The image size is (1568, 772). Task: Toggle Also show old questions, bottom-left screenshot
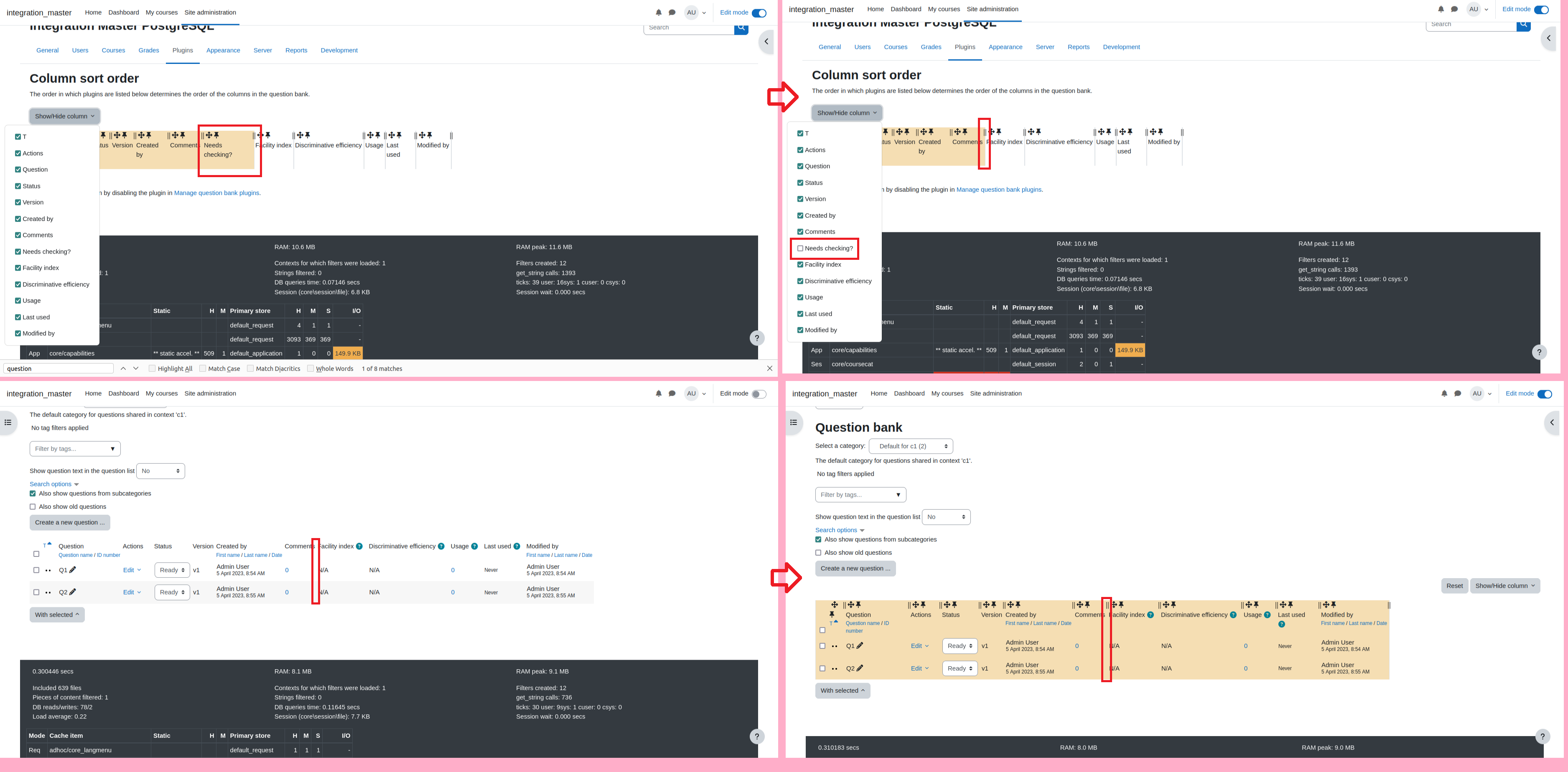33,507
